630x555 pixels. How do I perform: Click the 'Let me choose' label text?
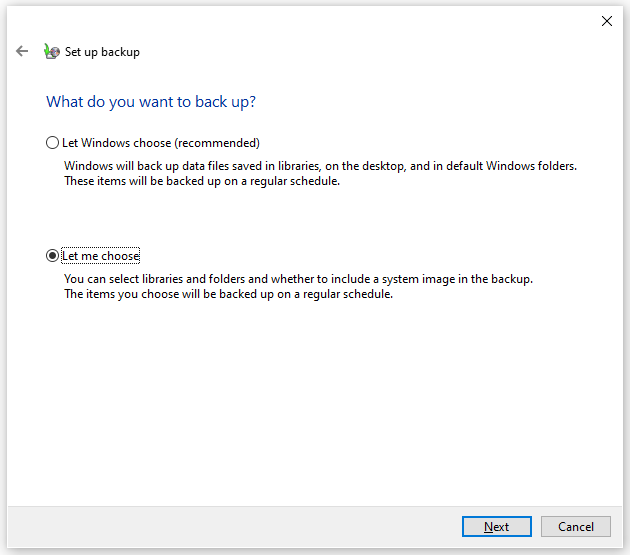pyautogui.click(x=100, y=256)
